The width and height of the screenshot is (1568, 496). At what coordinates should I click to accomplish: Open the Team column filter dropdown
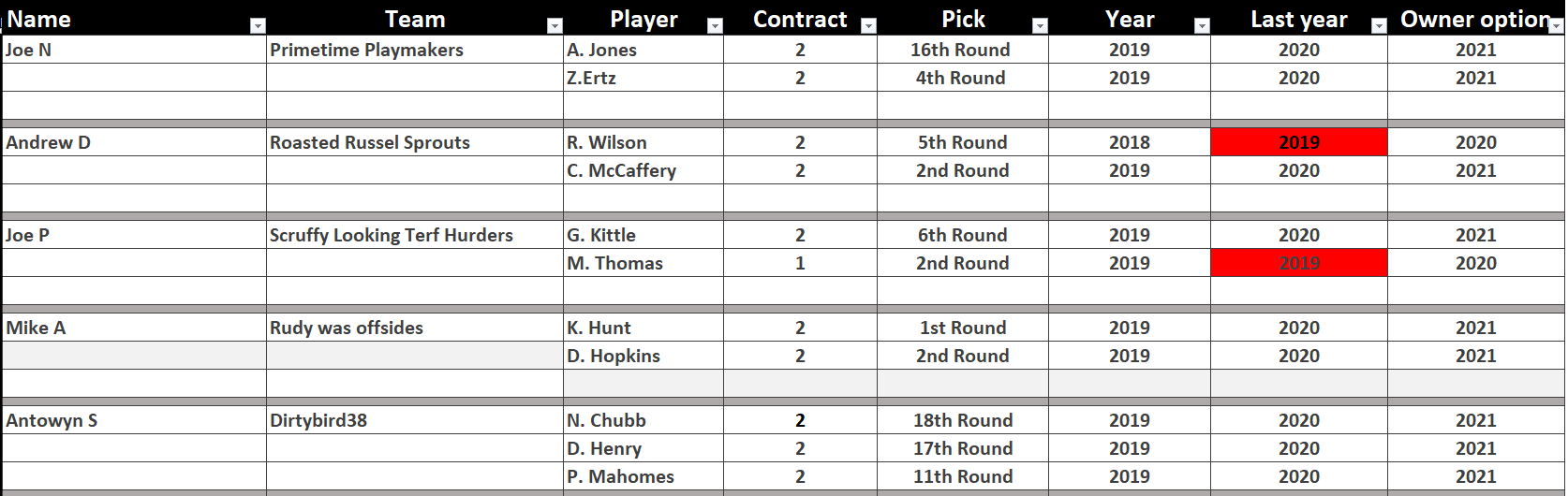[x=555, y=26]
